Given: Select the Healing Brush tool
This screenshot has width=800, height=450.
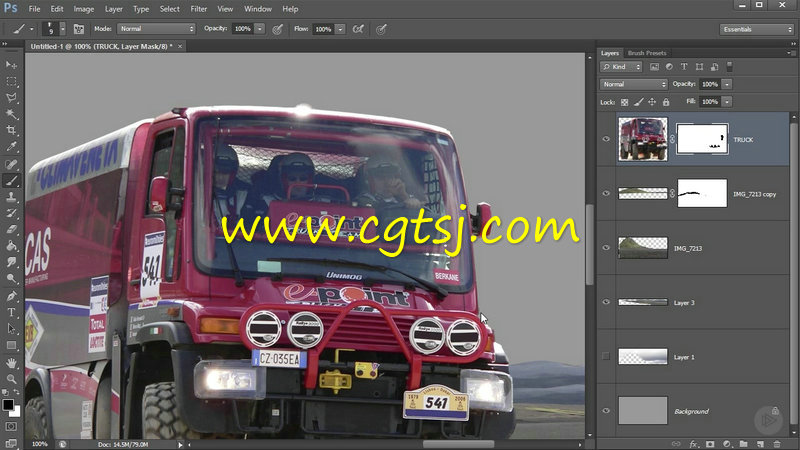Looking at the screenshot, I should click(x=11, y=164).
